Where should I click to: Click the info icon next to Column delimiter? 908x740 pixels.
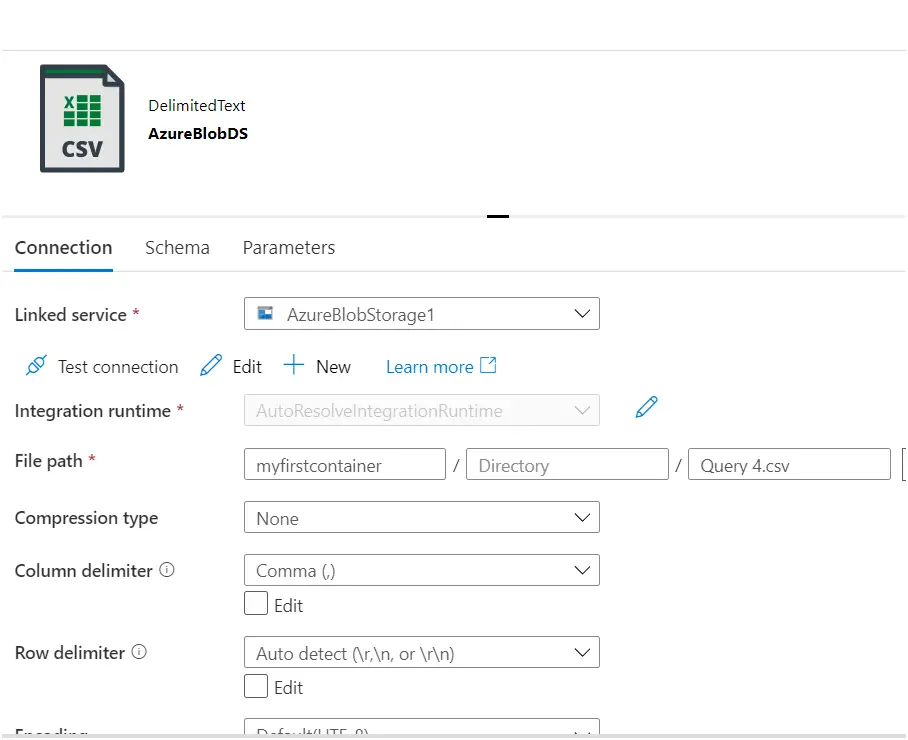(167, 570)
